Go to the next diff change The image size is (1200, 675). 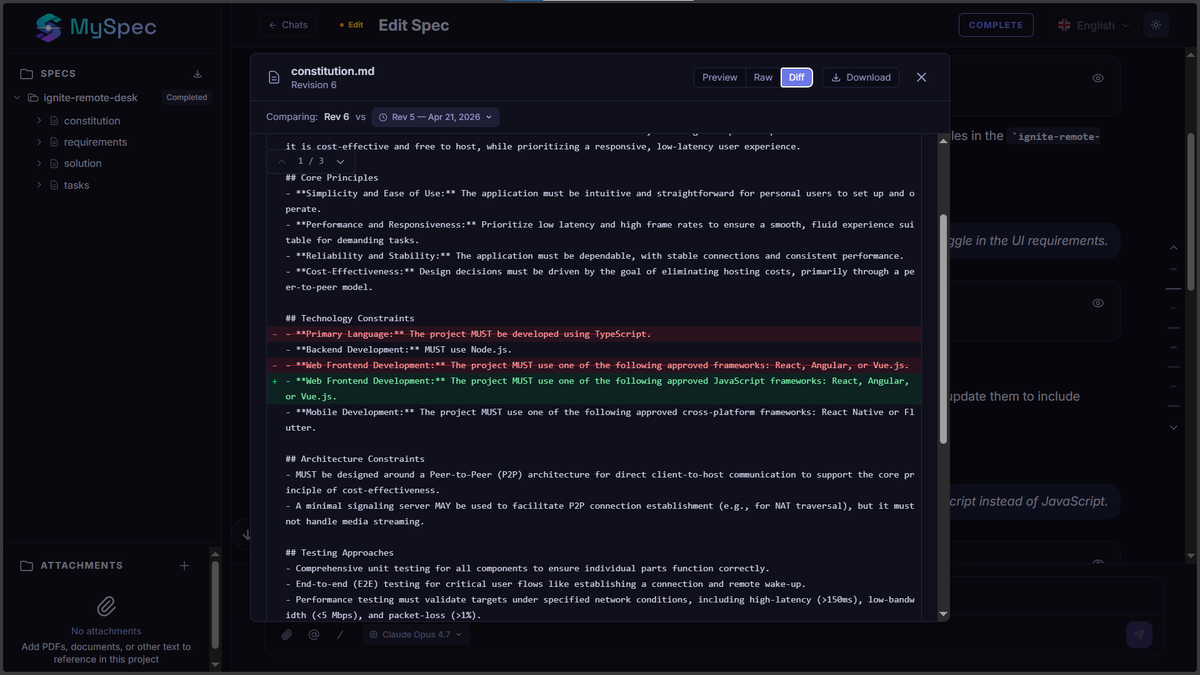341,161
